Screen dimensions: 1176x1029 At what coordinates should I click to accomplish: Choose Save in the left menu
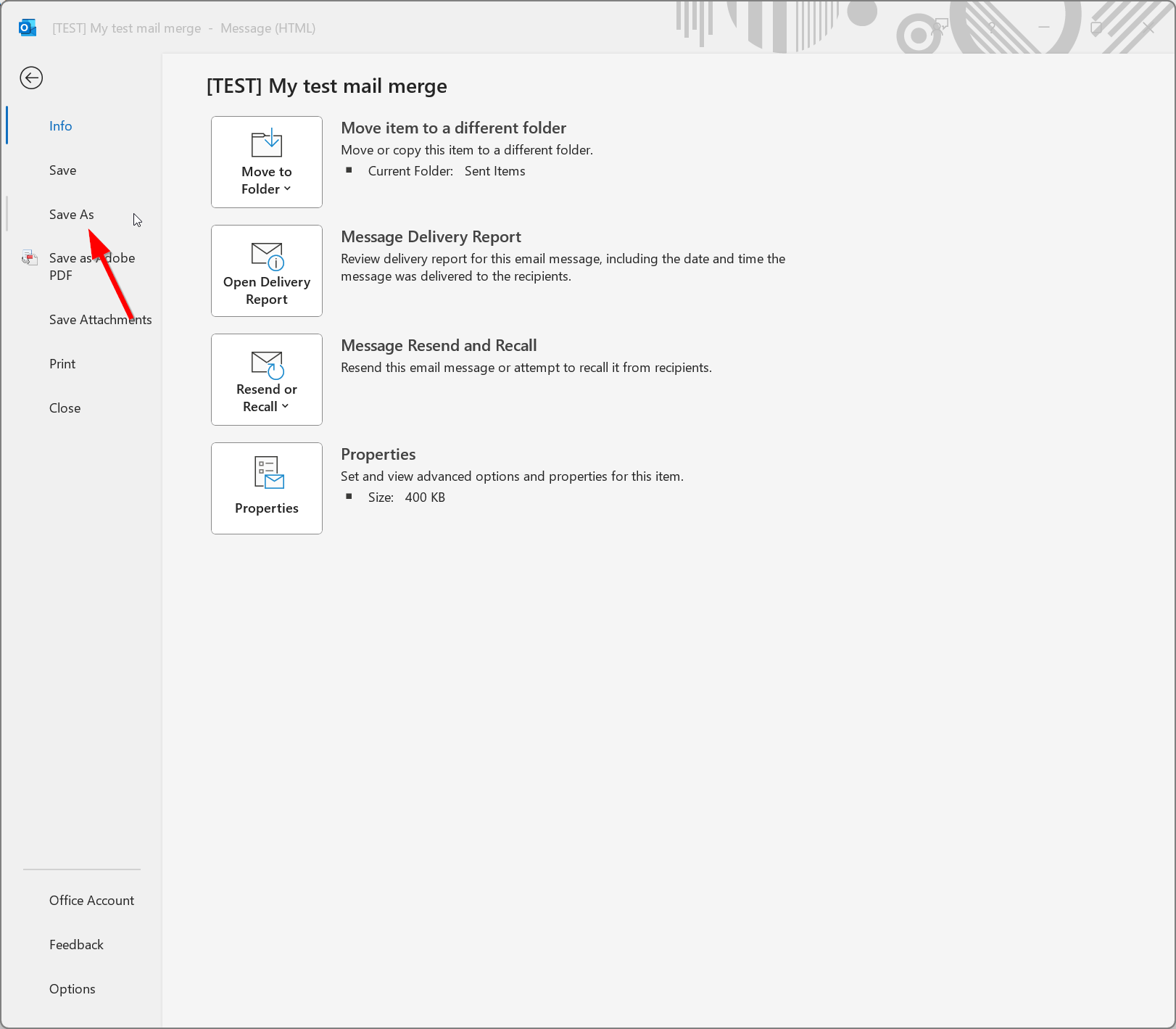pos(63,170)
